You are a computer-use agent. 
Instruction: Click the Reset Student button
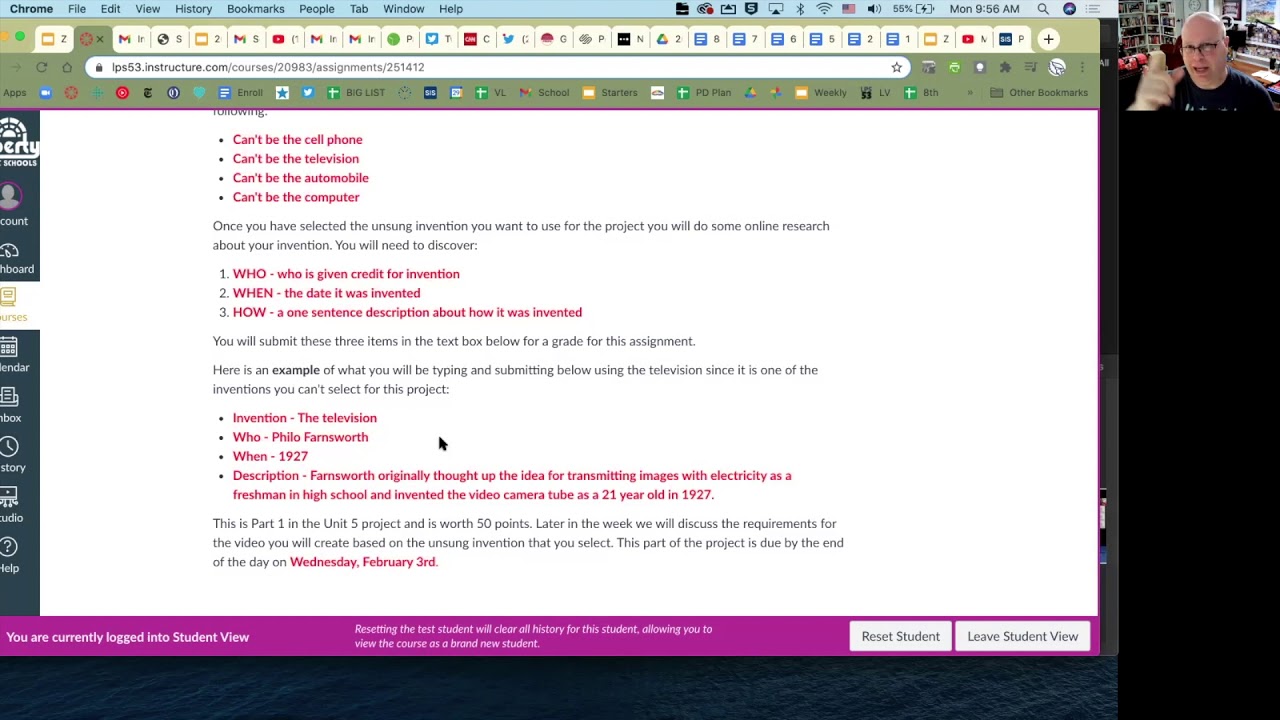pyautogui.click(x=901, y=636)
